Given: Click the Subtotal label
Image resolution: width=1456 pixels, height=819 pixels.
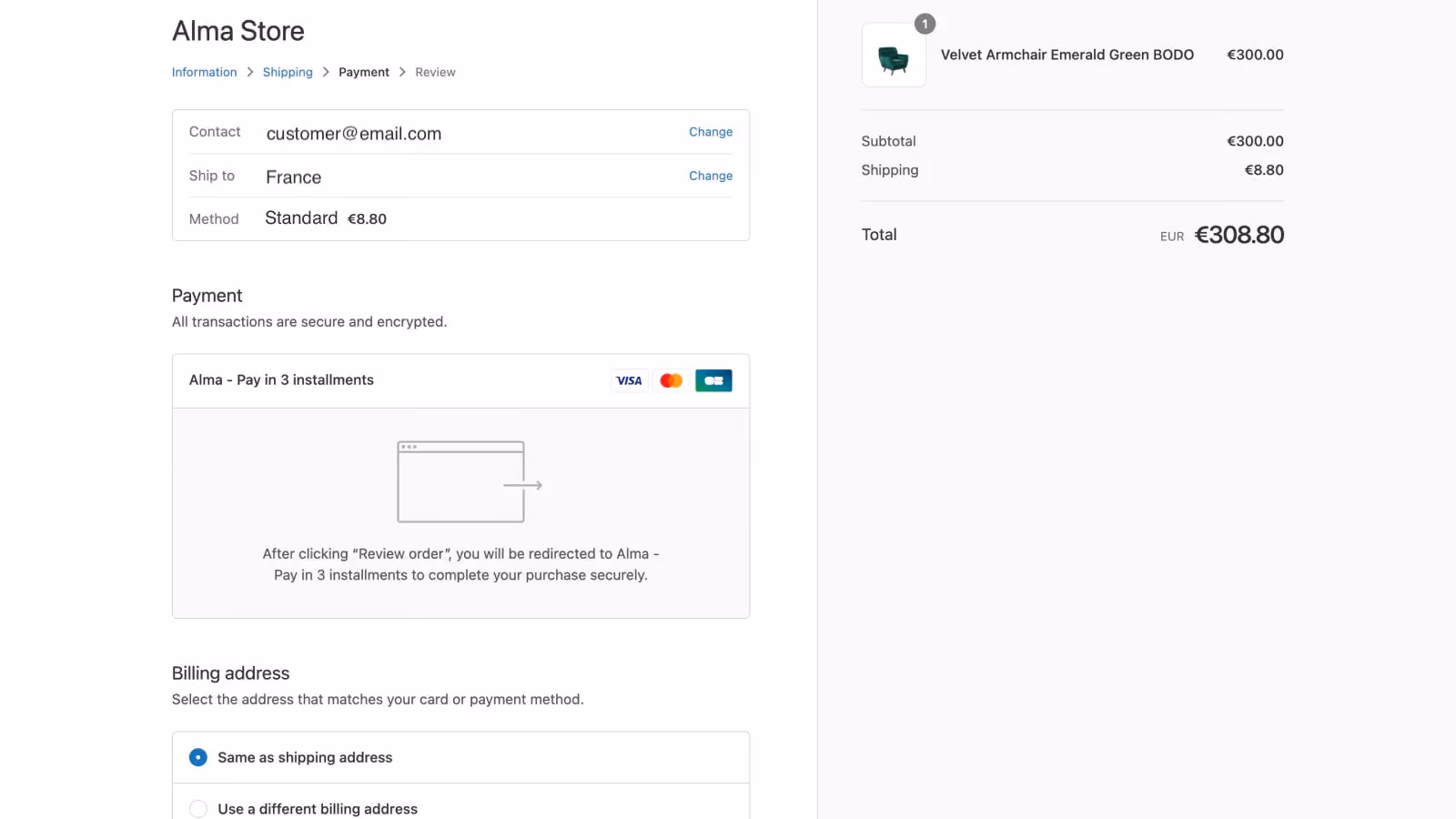Looking at the screenshot, I should tap(888, 141).
